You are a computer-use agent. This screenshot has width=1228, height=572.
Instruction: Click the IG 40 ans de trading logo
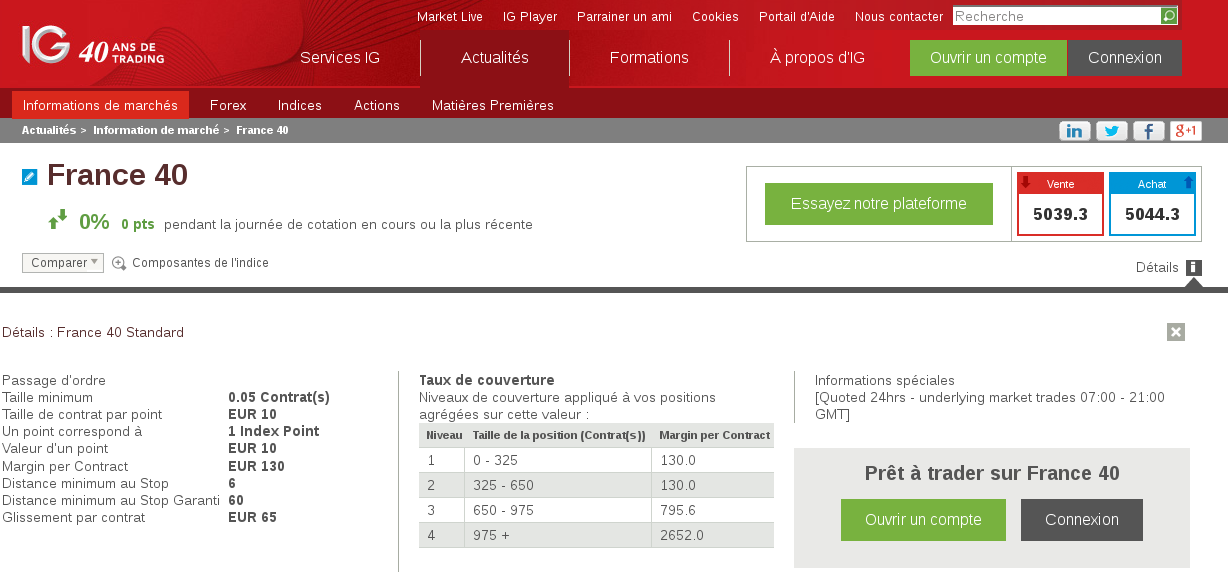coord(93,46)
